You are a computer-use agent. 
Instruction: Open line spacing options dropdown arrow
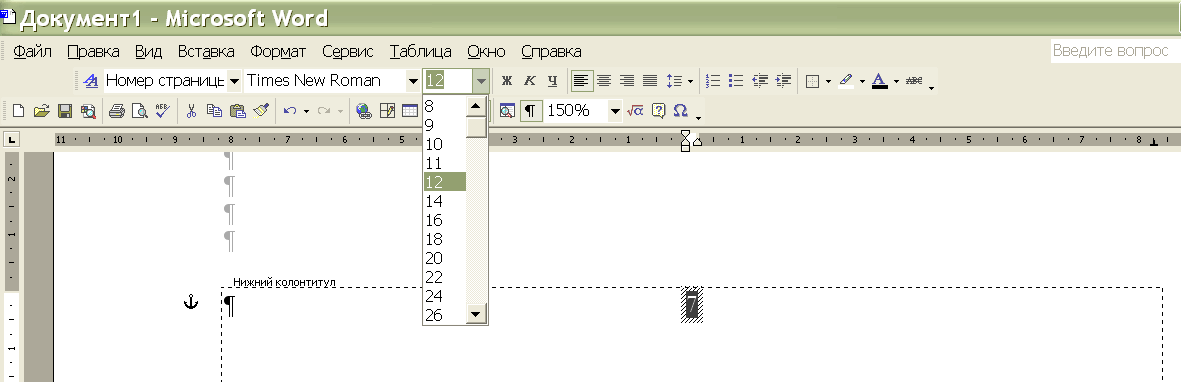tap(690, 81)
